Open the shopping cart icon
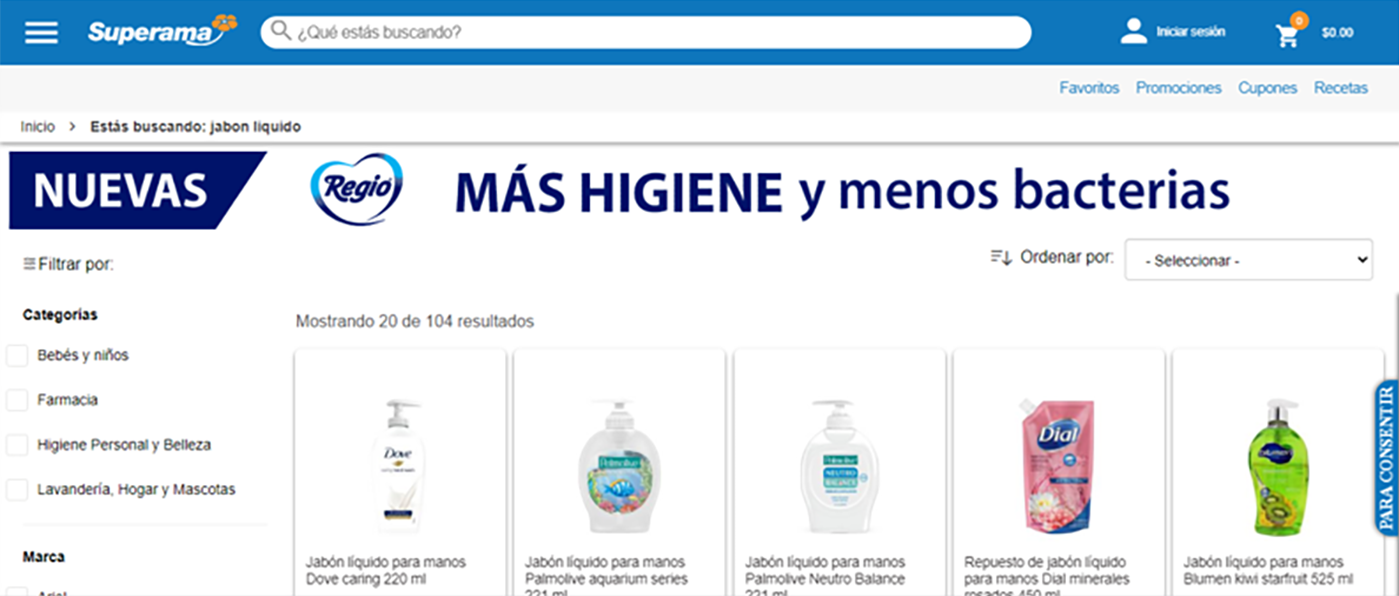Viewport: 1399px width, 596px height. coord(1287,35)
